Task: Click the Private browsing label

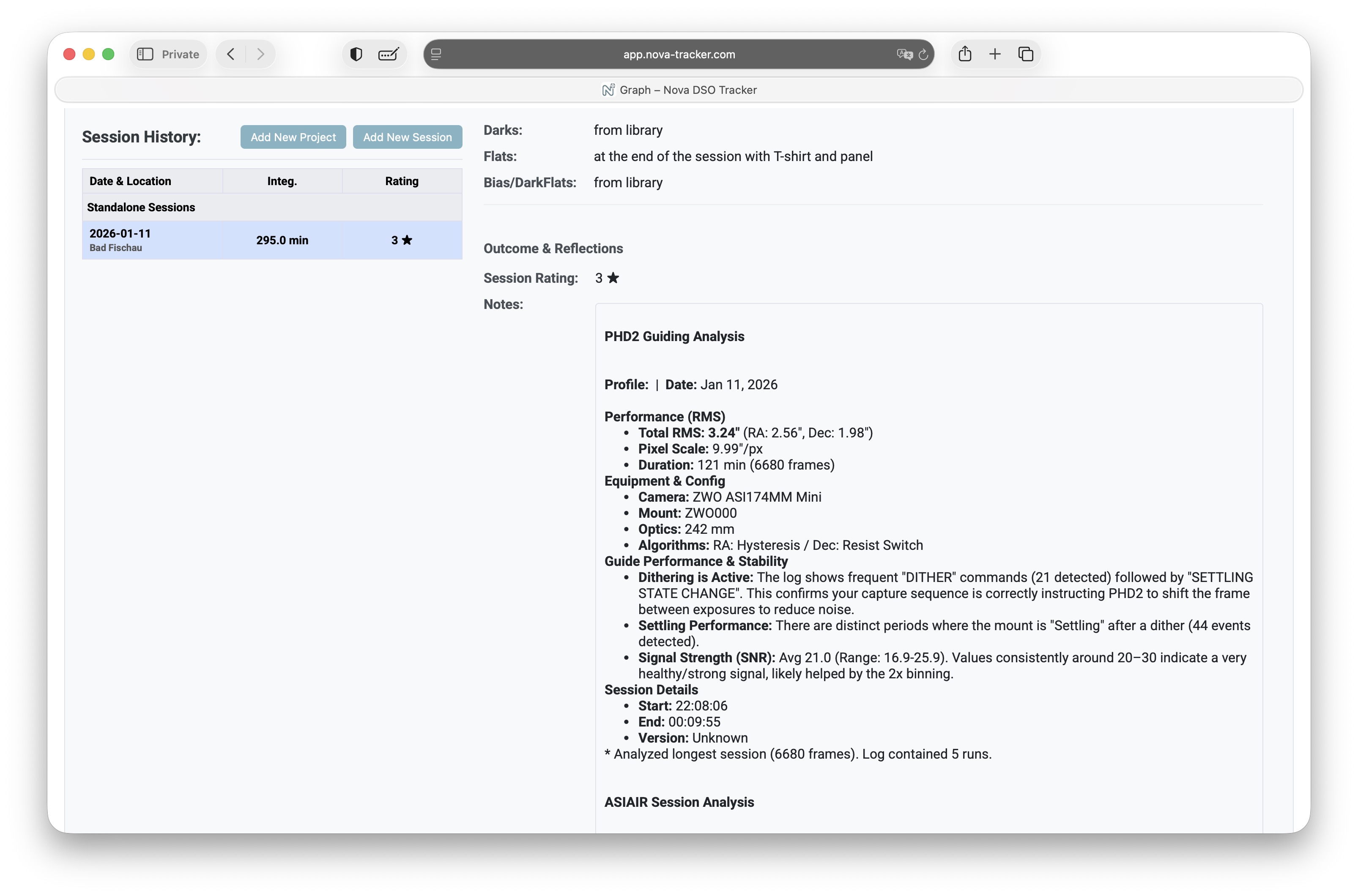Action: pyautogui.click(x=180, y=54)
